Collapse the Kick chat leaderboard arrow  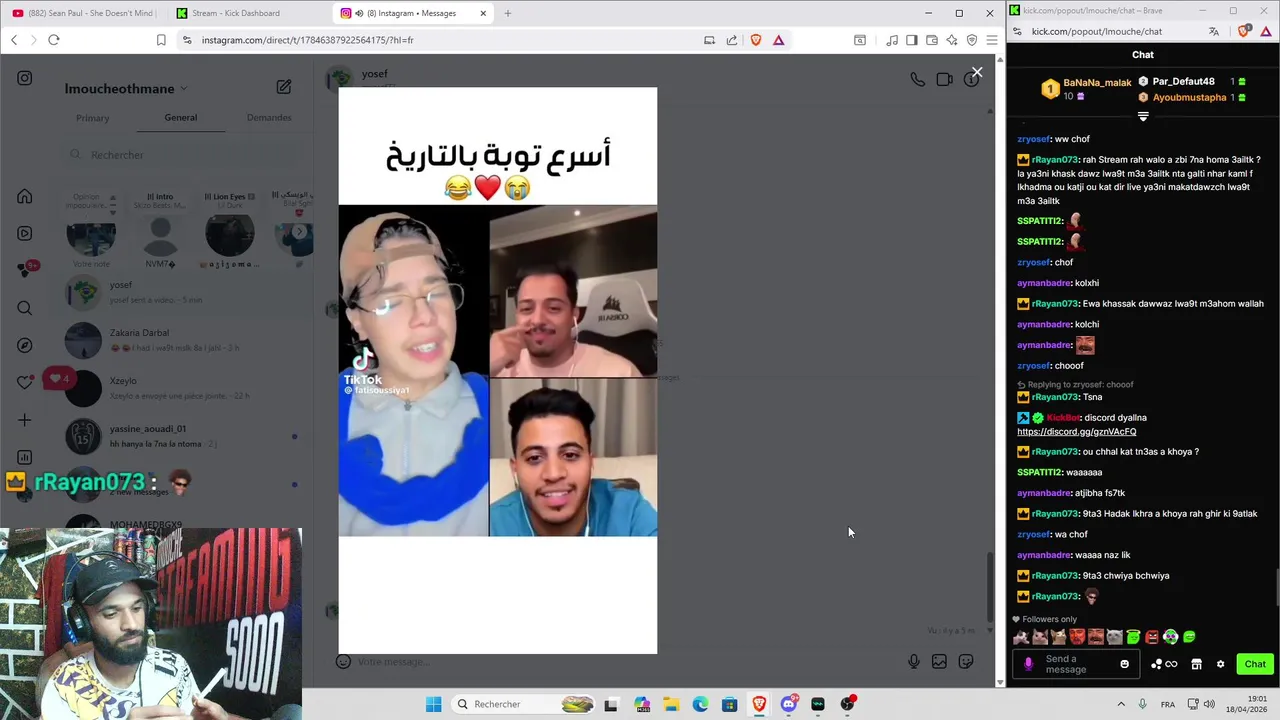tap(1143, 116)
